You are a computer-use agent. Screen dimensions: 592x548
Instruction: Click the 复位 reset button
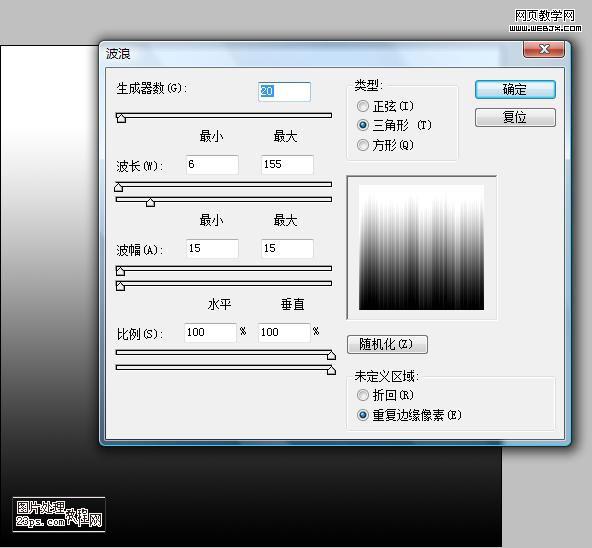pos(515,117)
